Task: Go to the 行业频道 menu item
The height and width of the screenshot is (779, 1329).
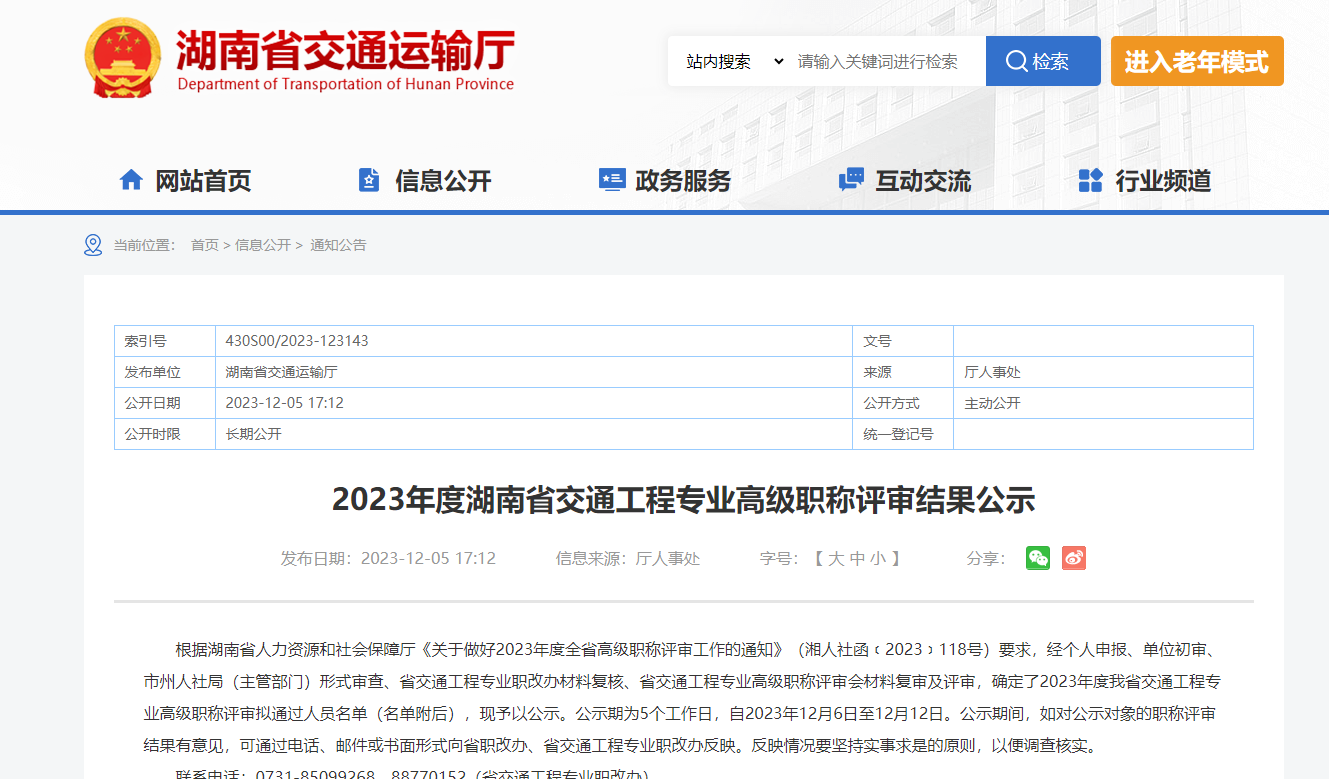Action: (1163, 181)
